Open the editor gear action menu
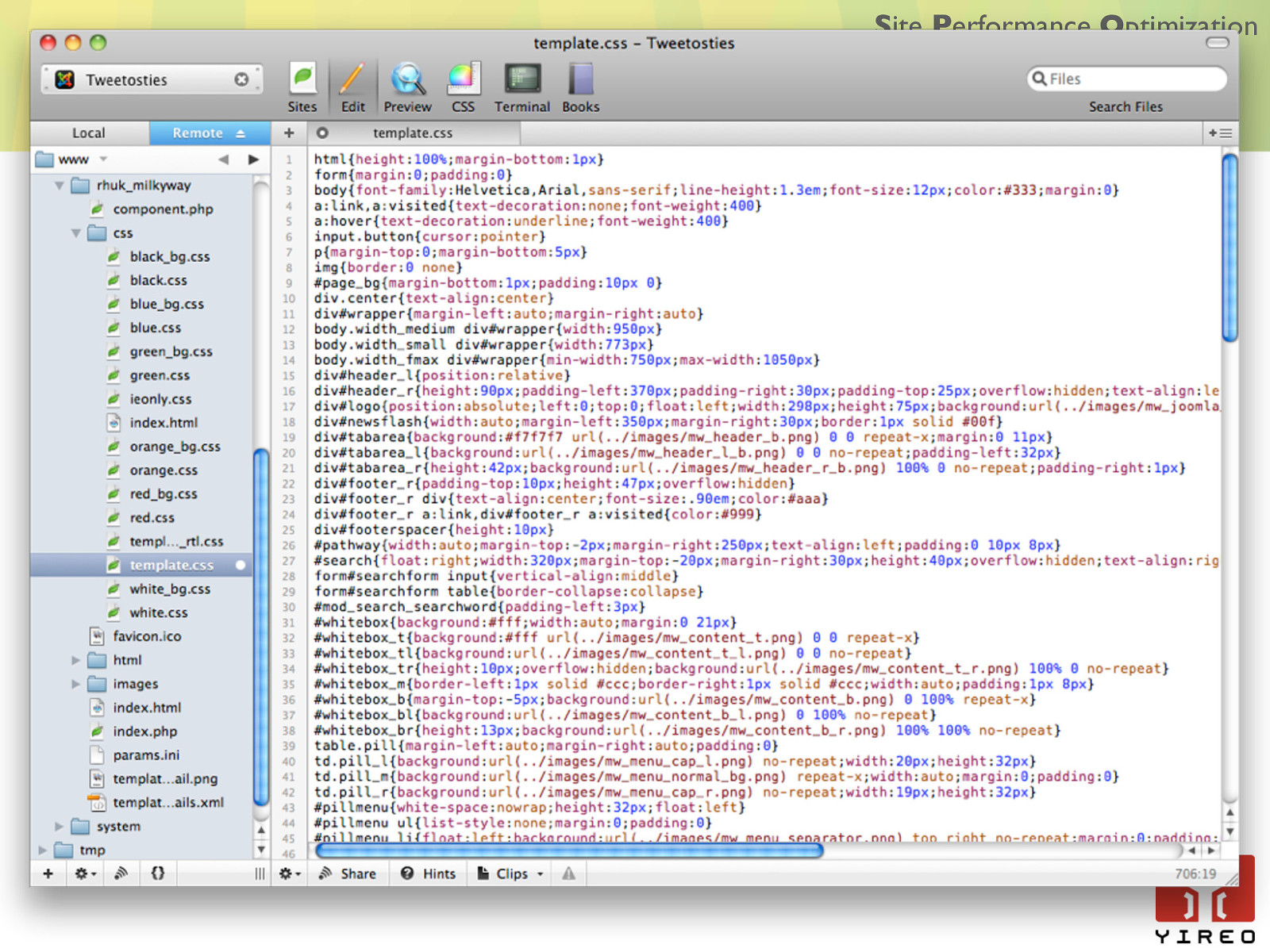Image resolution: width=1270 pixels, height=952 pixels. (290, 873)
